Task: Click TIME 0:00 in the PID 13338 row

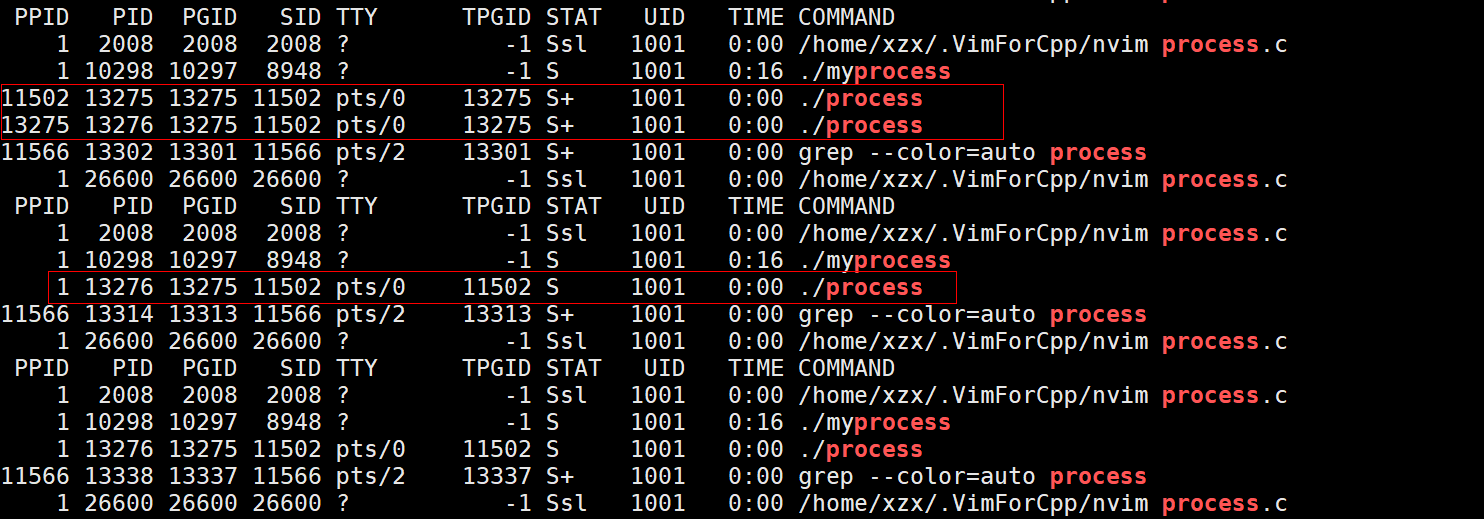Action: (x=756, y=476)
